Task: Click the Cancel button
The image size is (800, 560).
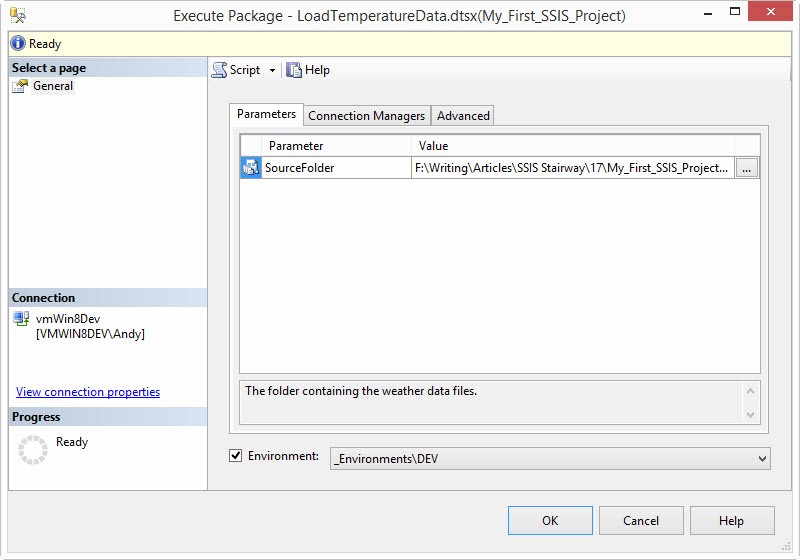Action: (x=641, y=520)
